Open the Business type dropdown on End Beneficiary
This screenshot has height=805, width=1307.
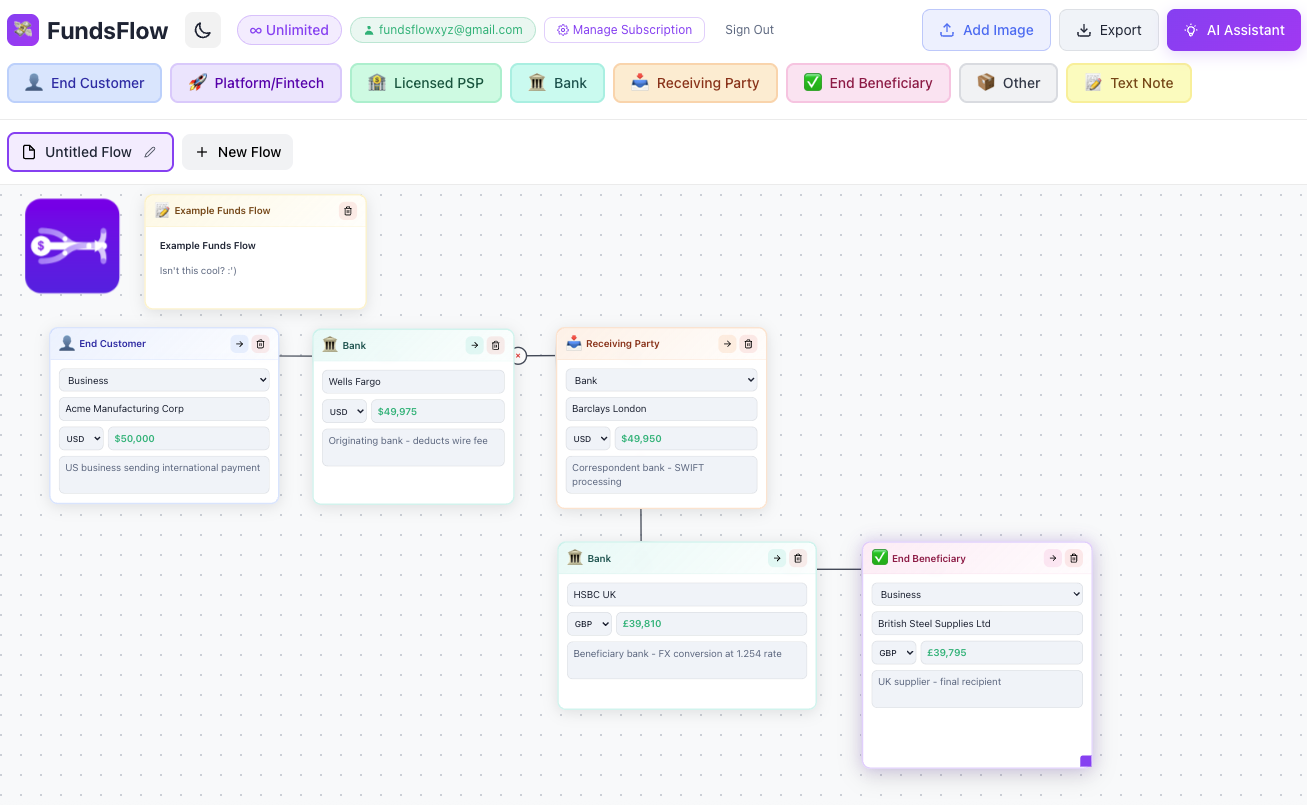coord(977,593)
